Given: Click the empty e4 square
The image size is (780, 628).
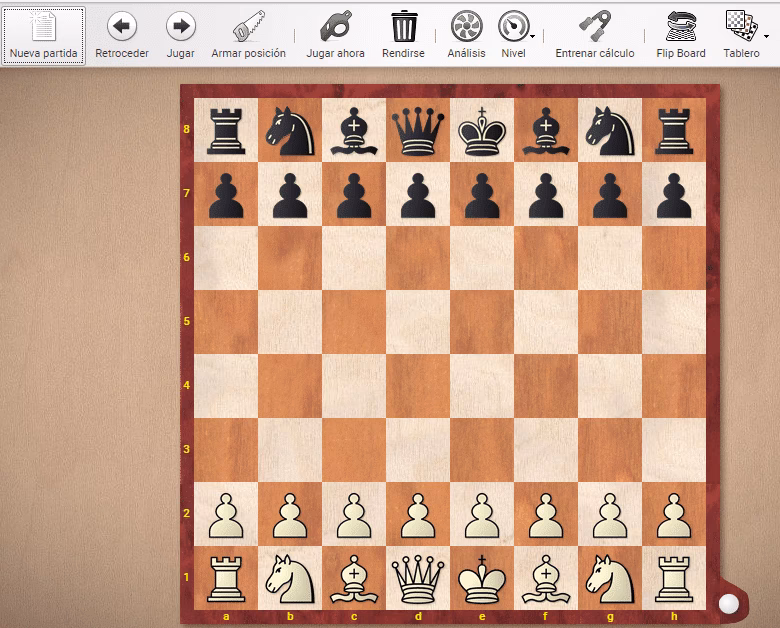Looking at the screenshot, I should (x=482, y=386).
